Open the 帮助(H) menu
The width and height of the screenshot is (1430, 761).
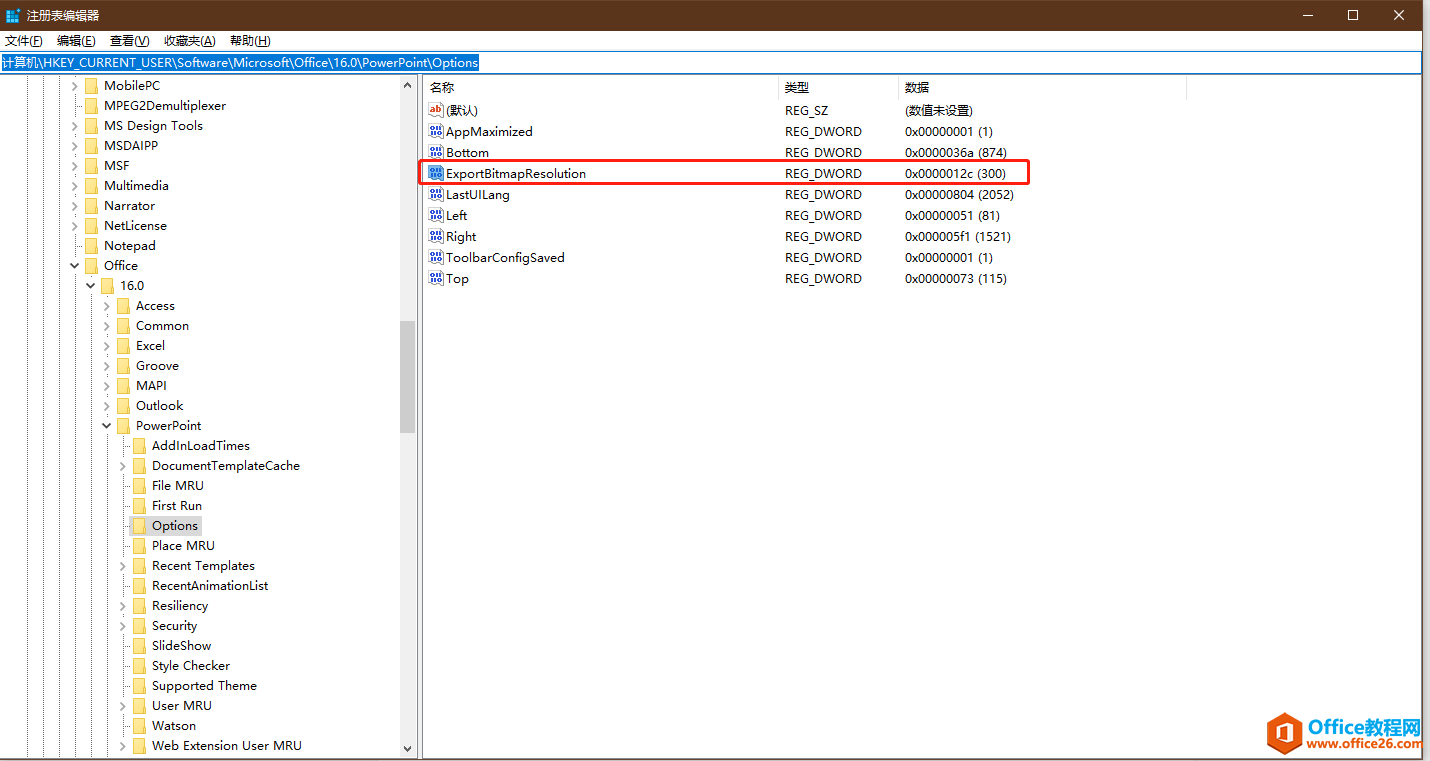pos(250,41)
